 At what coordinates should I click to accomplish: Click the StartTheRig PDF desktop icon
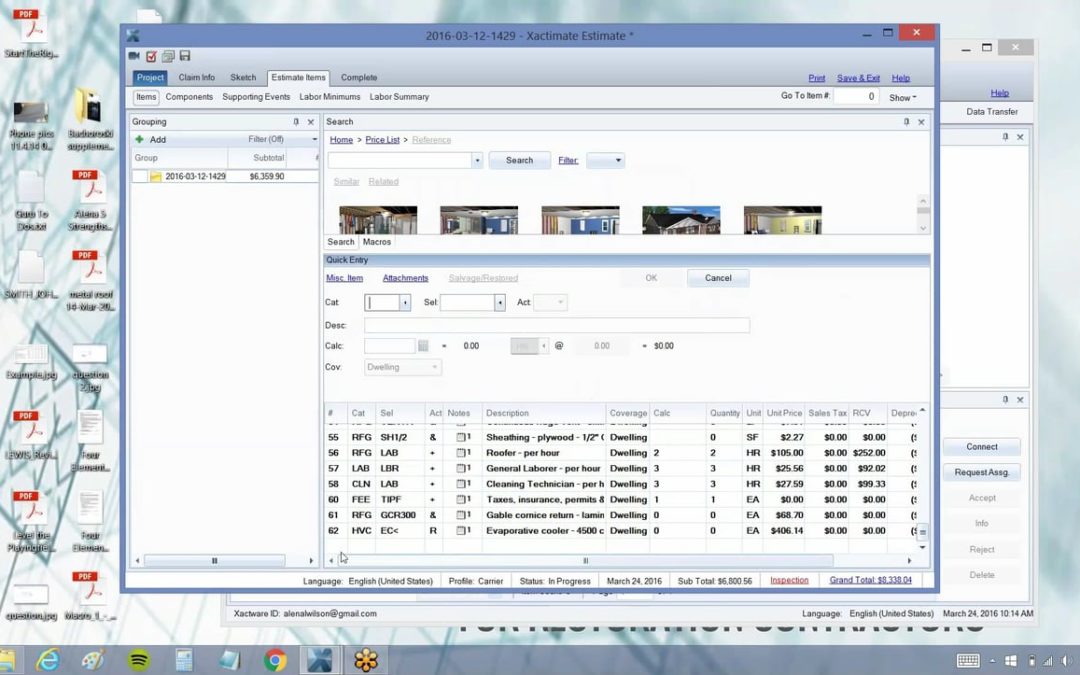tap(31, 33)
